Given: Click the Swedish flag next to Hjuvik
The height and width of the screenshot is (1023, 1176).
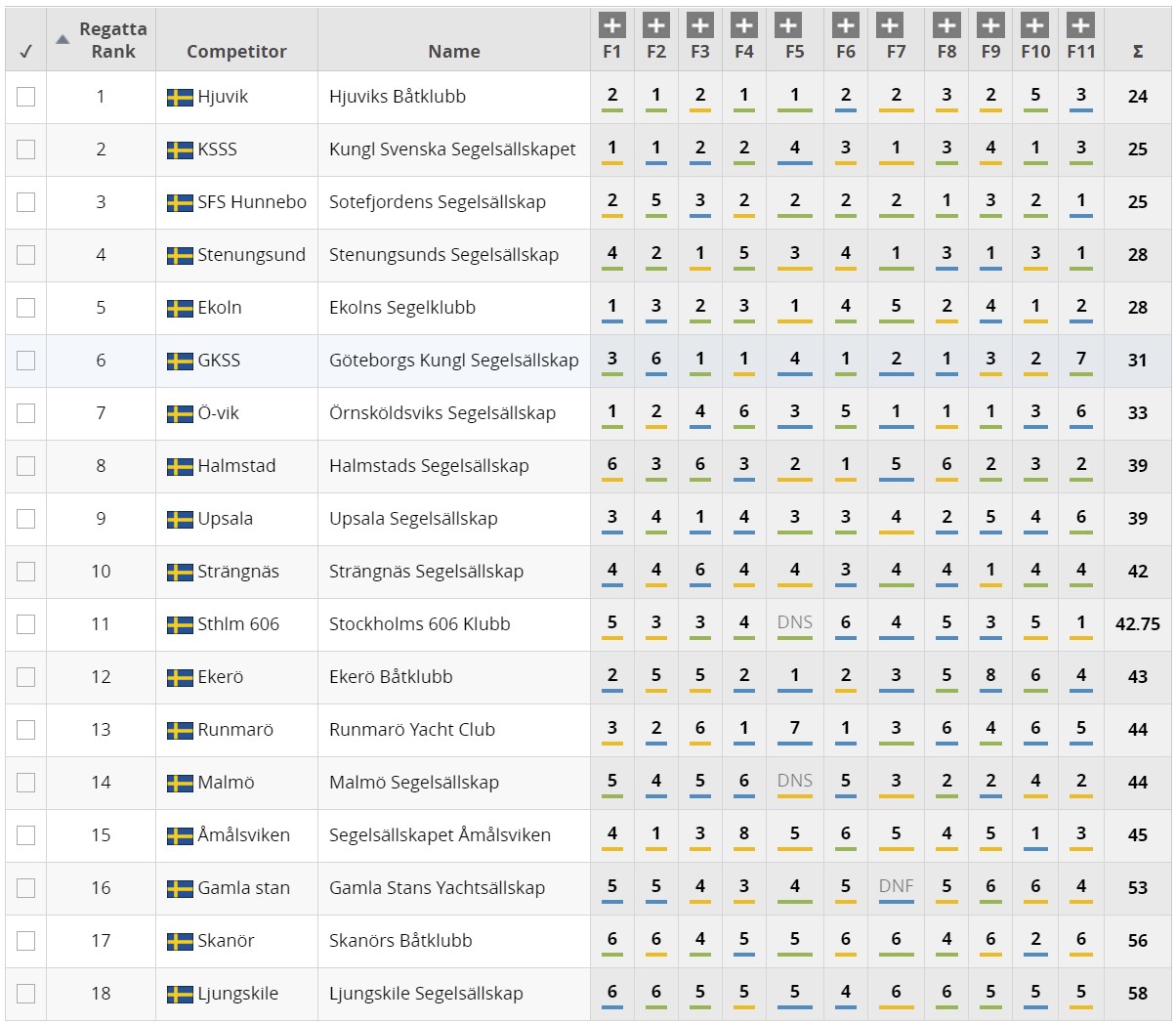Looking at the screenshot, I should [x=180, y=97].
